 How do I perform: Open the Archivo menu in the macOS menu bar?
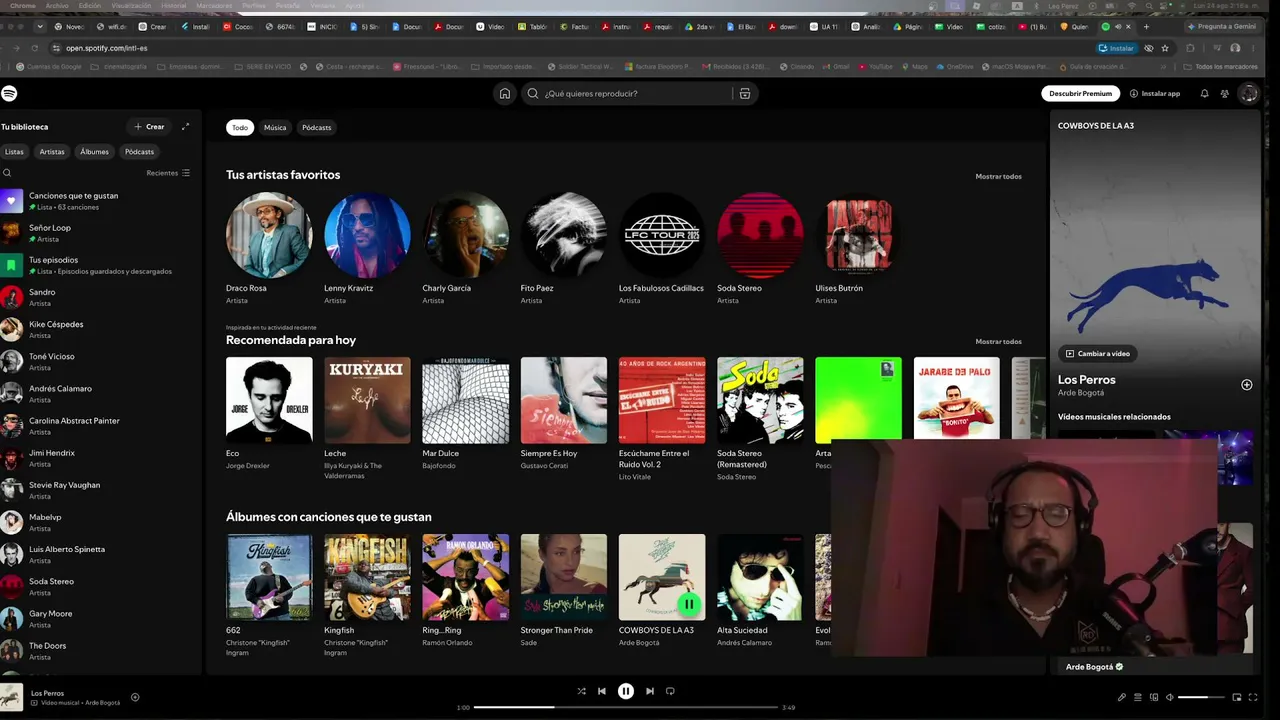[x=57, y=6]
